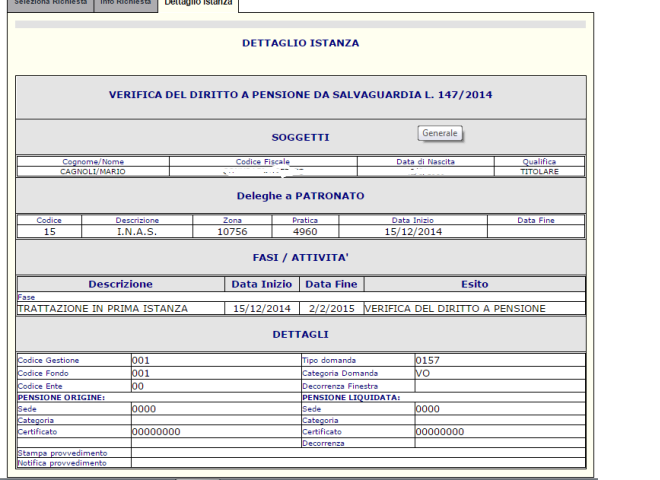The width and height of the screenshot is (660, 480).
Task: Click the Tipo domanda value 0157
Action: (499, 360)
